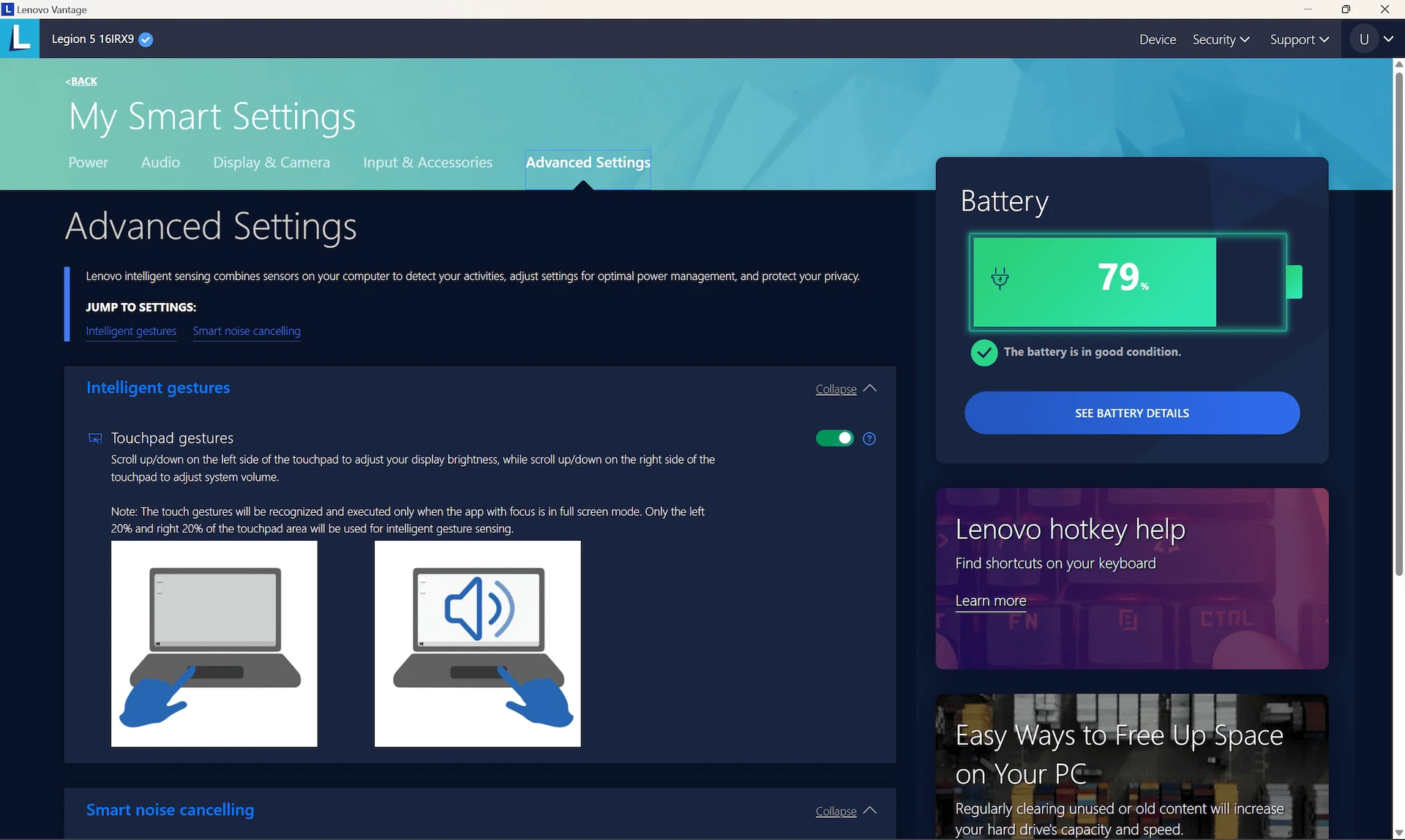Click the Lenovo Vantage L logo
Image resolution: width=1405 pixels, height=840 pixels.
click(20, 38)
